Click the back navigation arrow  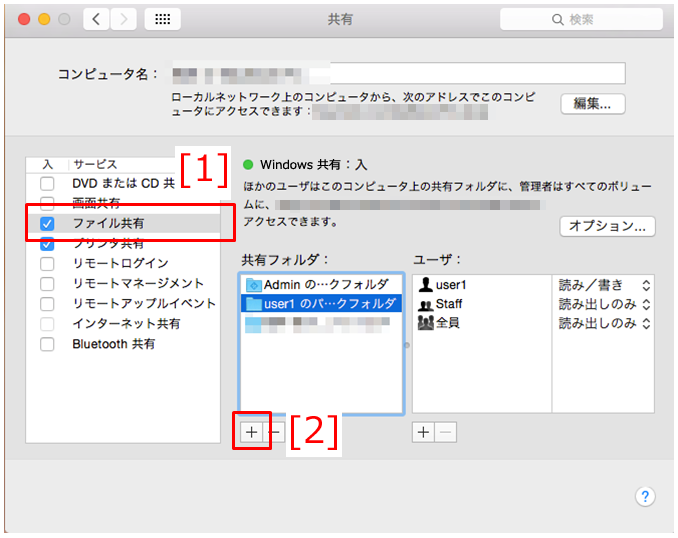tap(96, 19)
